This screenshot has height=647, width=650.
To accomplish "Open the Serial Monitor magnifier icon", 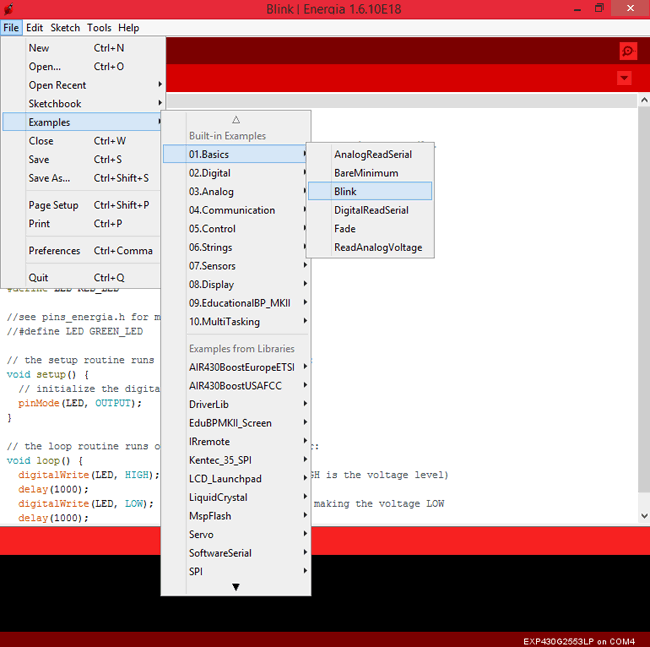I will (x=627, y=51).
